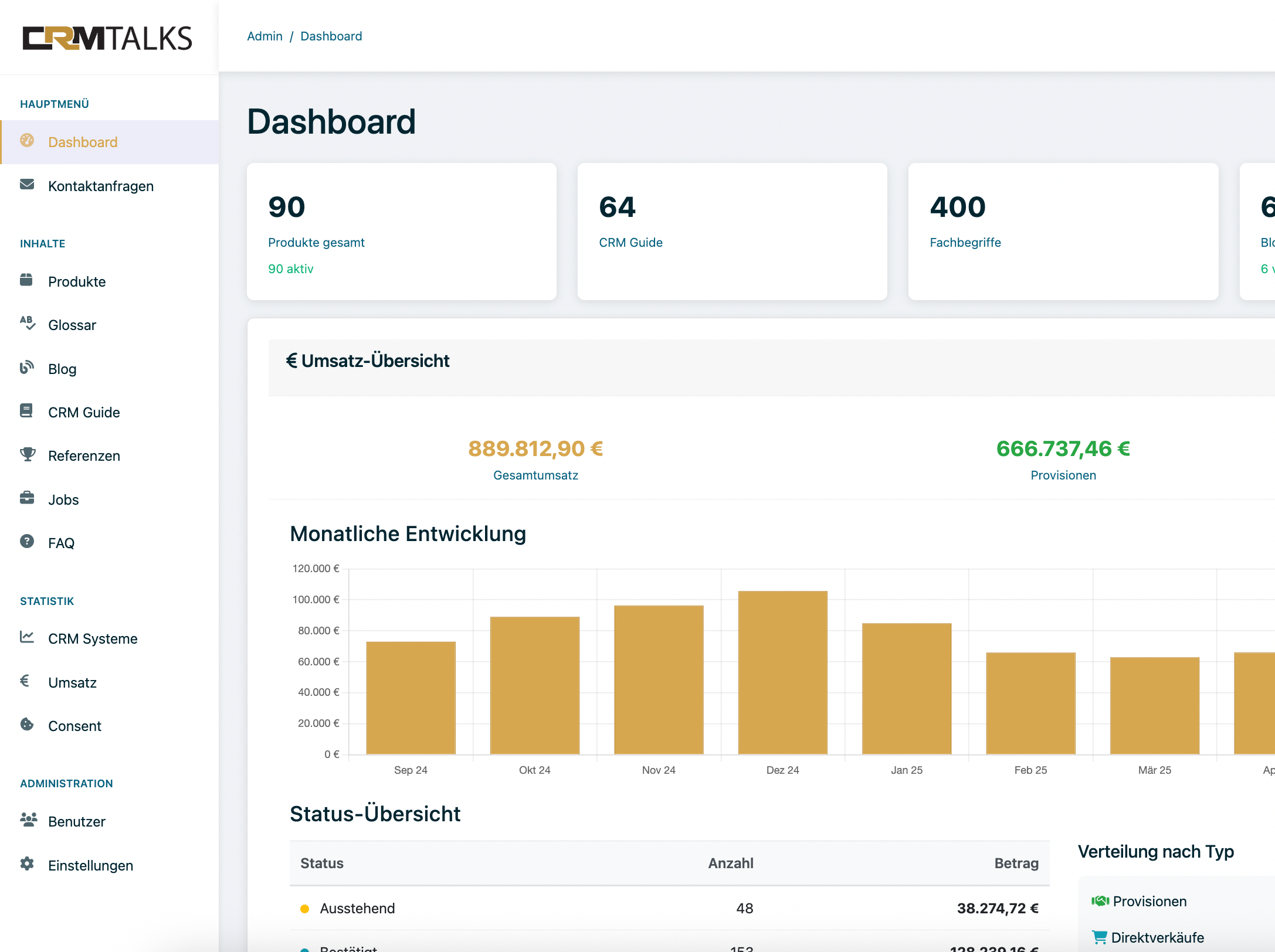Click the Referenzen trophy icon
This screenshot has width=1275, height=952.
pyautogui.click(x=28, y=454)
